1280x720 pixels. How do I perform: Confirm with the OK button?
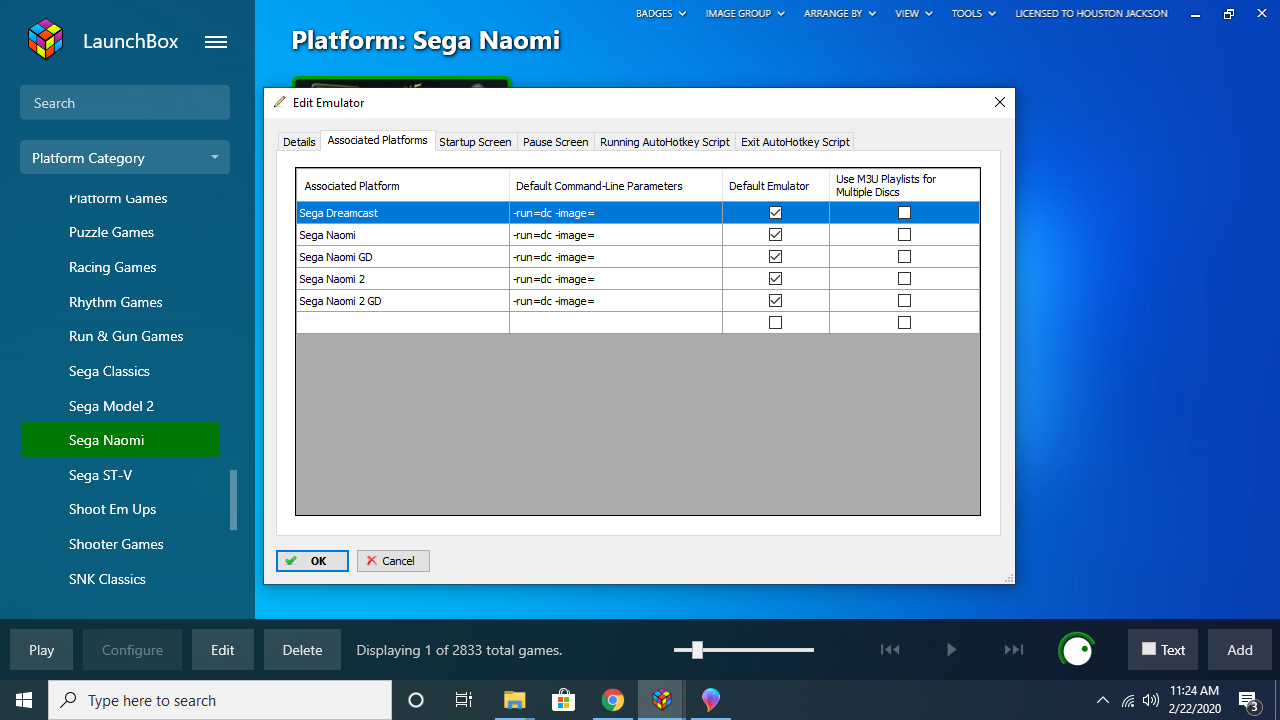tap(312, 561)
